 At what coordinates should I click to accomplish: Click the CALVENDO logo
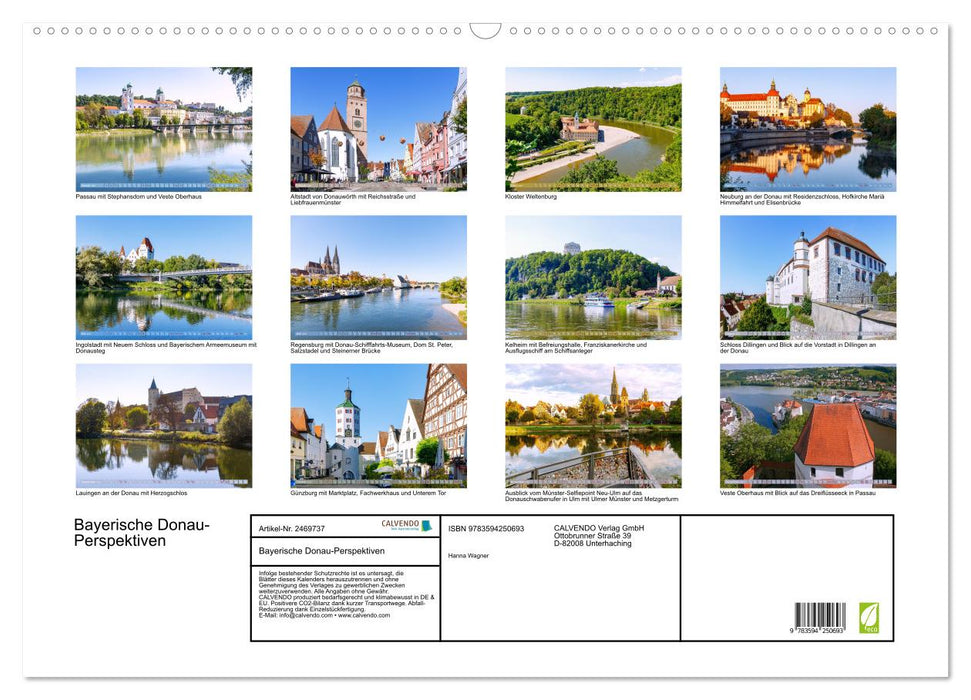pos(406,525)
